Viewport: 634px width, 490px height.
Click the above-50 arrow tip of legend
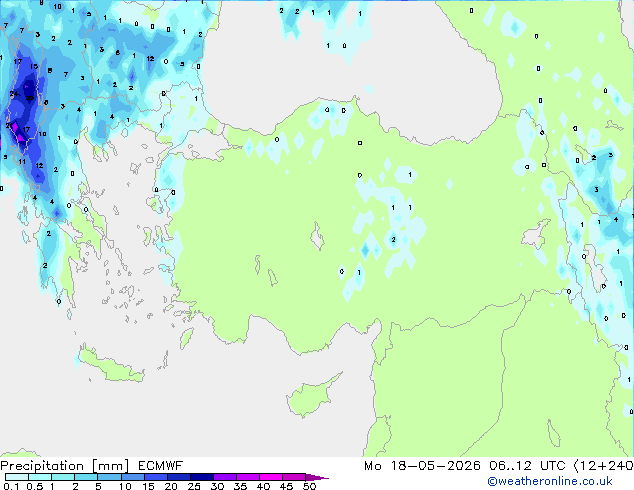[317, 477]
